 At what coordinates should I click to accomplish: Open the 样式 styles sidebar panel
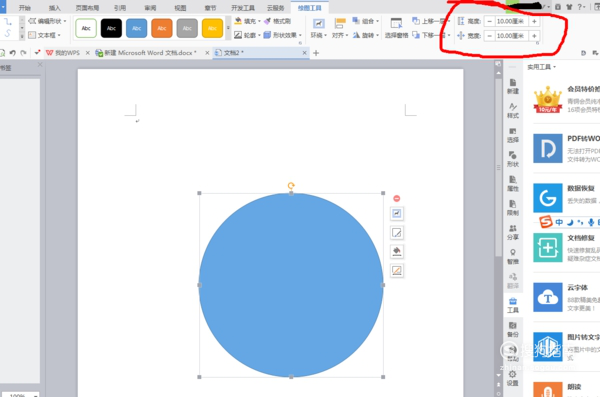coord(513,110)
